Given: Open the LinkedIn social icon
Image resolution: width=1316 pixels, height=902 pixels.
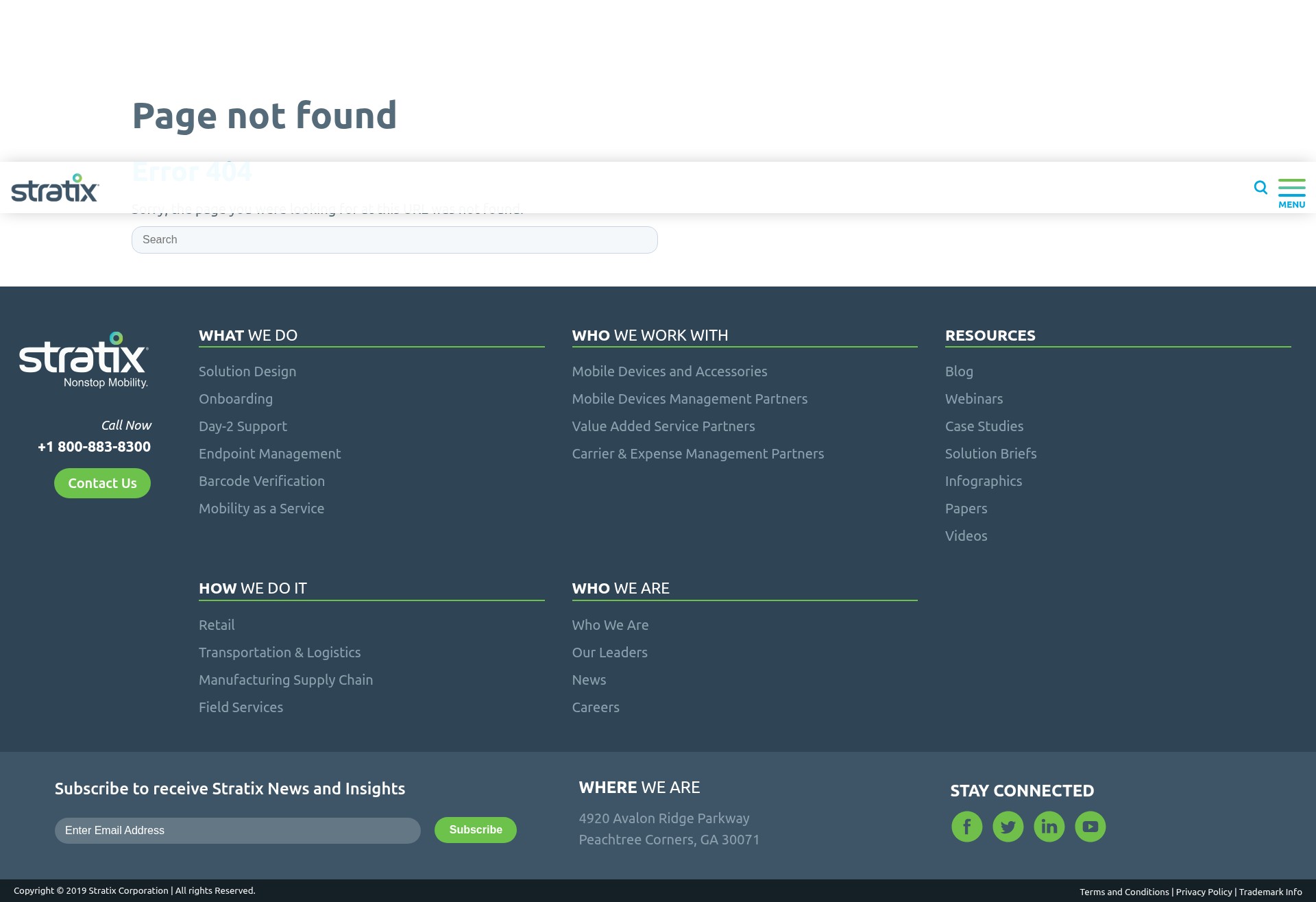Looking at the screenshot, I should (x=1049, y=827).
